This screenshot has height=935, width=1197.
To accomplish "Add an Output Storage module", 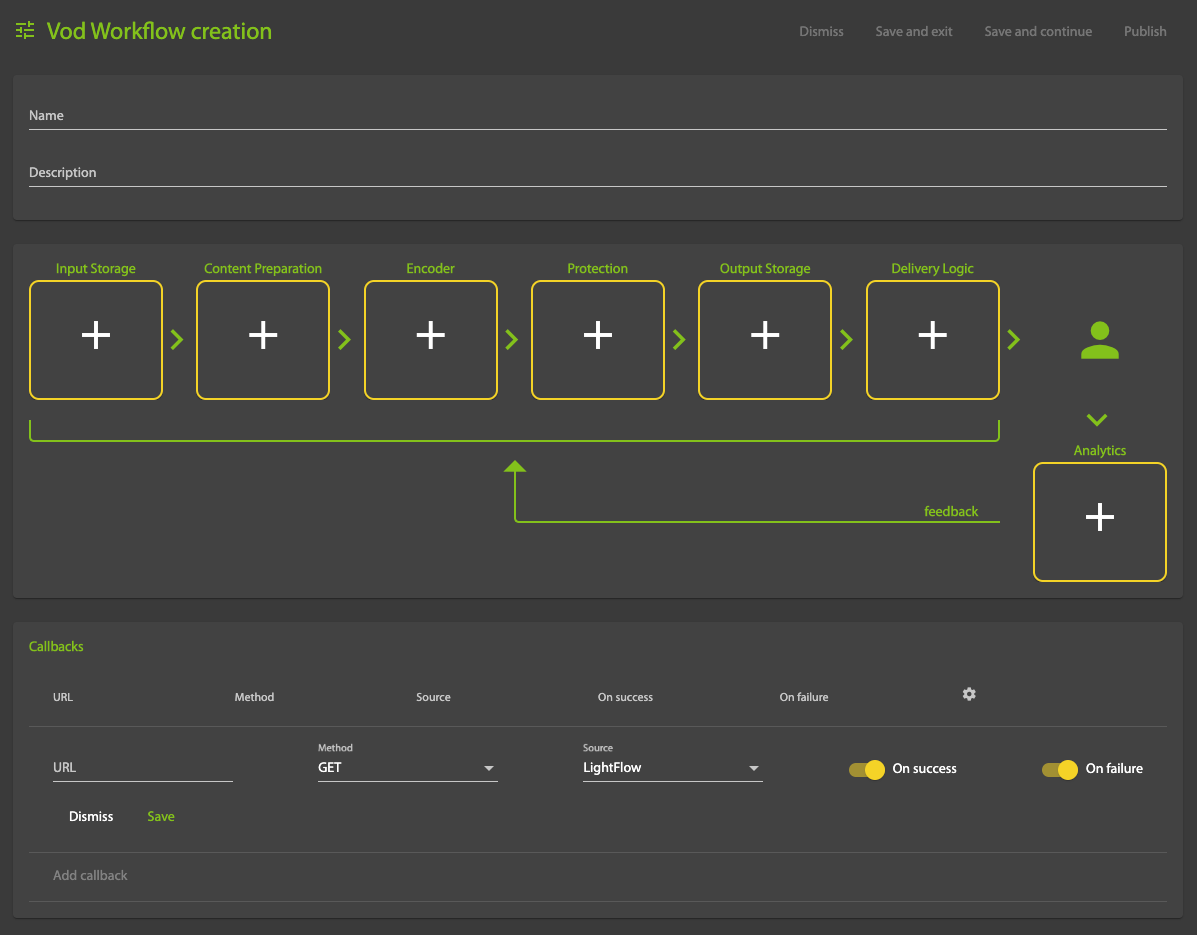I will point(764,340).
